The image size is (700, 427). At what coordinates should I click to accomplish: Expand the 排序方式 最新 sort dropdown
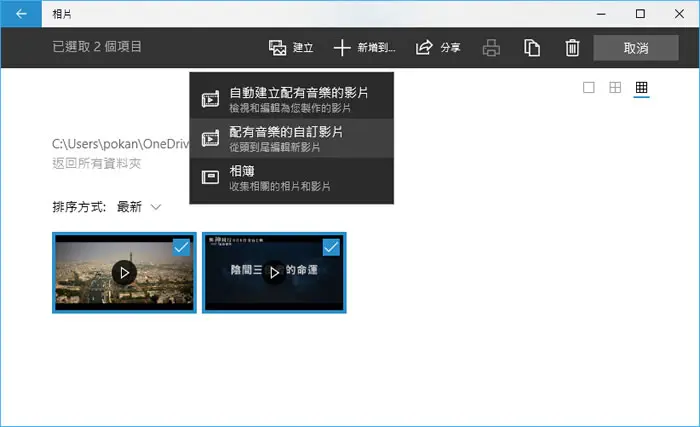point(138,207)
